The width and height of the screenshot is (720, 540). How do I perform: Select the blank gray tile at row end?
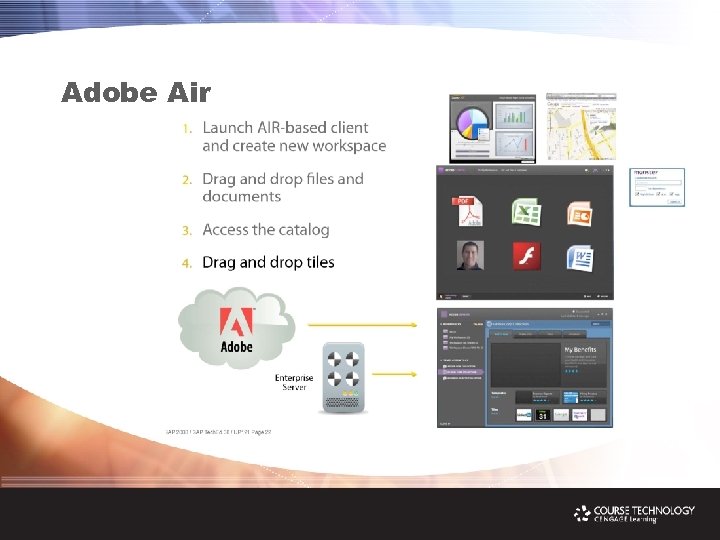[x=598, y=415]
